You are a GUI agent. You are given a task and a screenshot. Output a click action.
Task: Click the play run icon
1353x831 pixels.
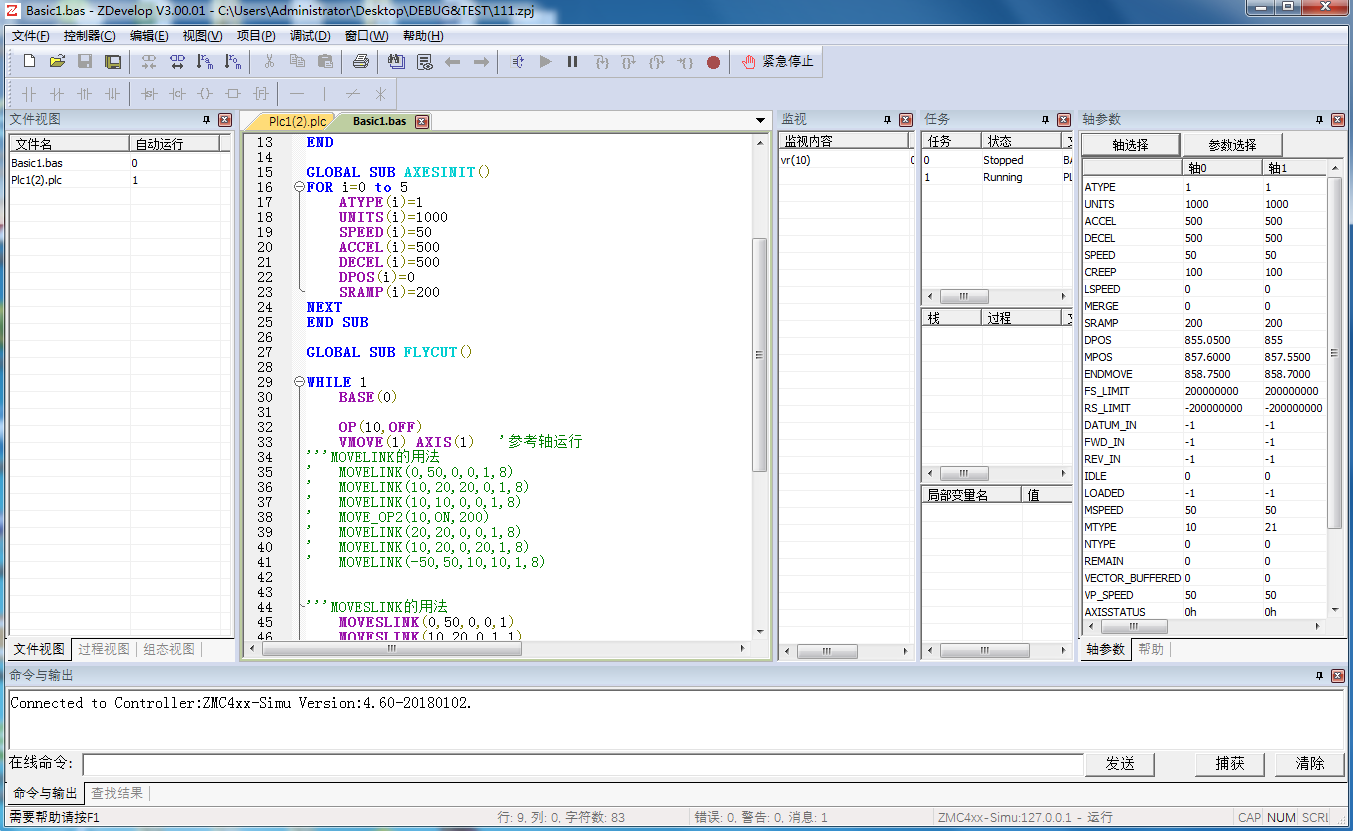point(545,62)
